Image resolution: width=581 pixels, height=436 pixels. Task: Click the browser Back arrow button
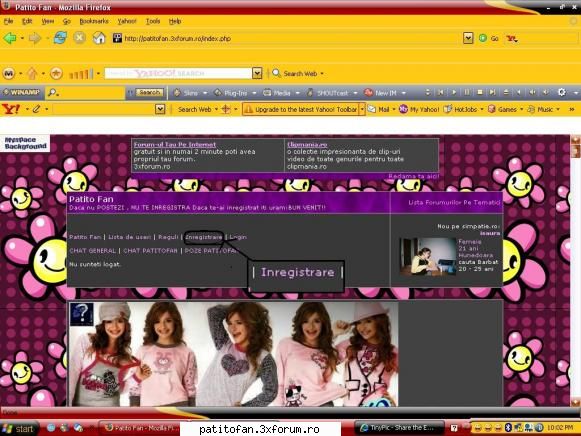[10, 38]
